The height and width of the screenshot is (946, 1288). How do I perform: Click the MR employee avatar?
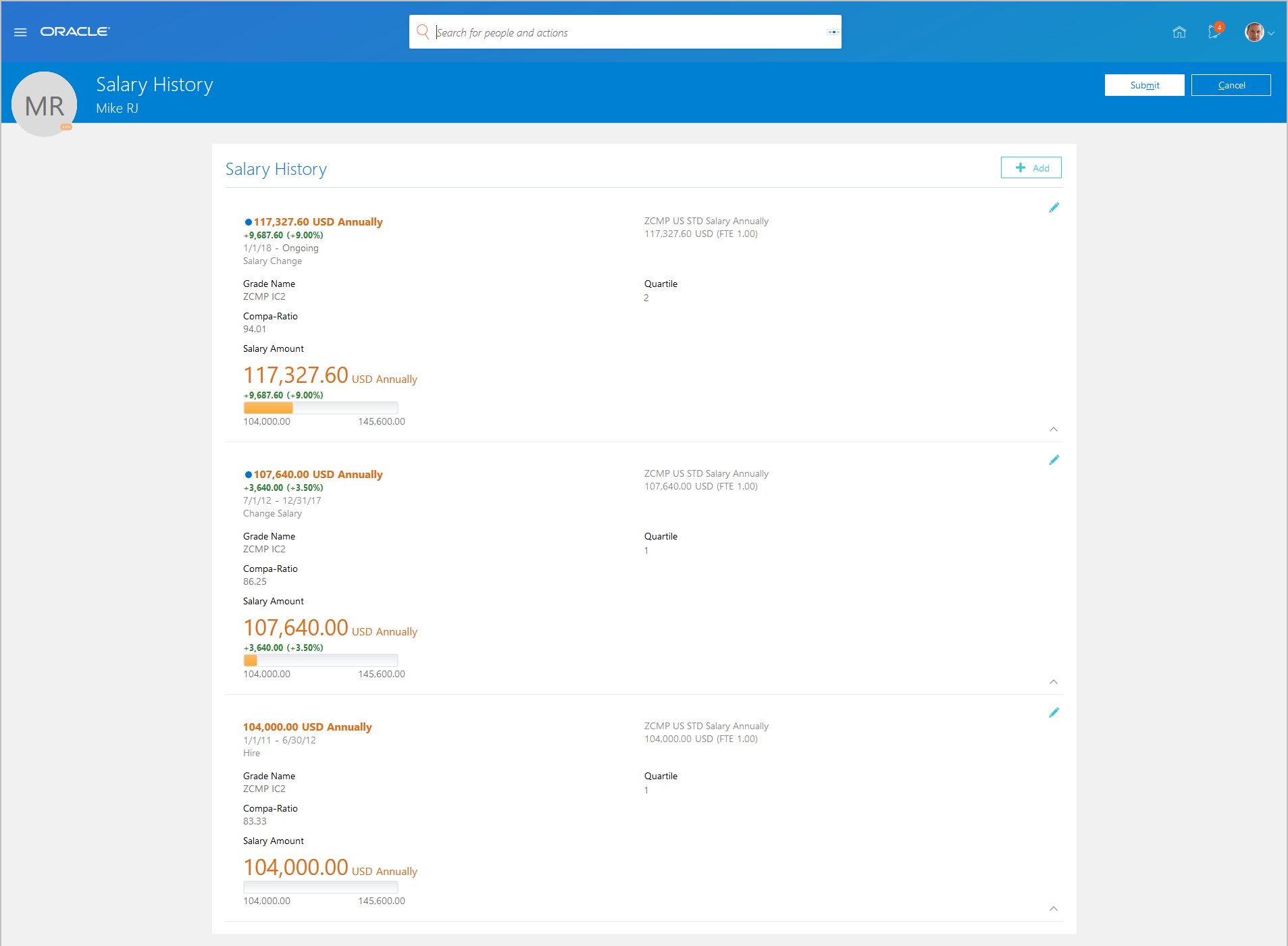pos(45,105)
